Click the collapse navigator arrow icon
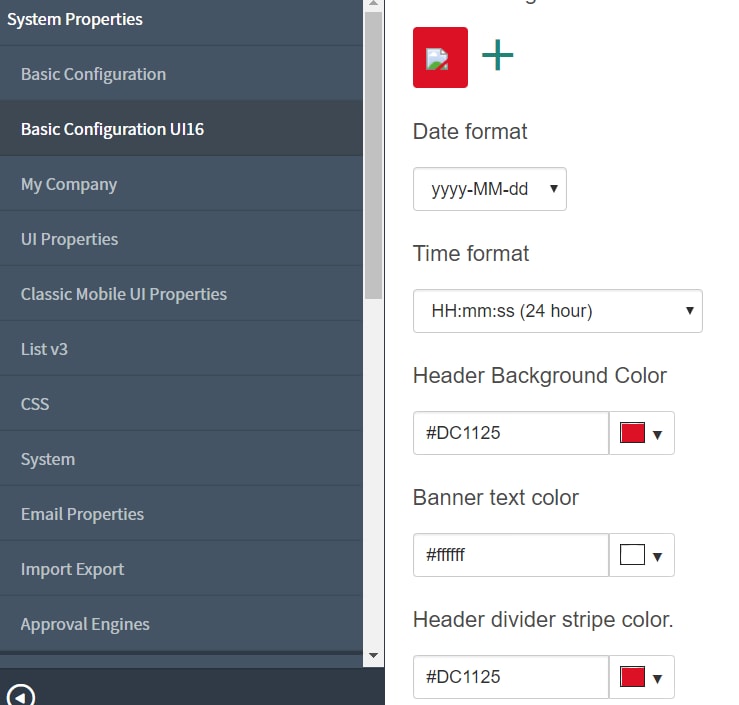 pos(21,696)
